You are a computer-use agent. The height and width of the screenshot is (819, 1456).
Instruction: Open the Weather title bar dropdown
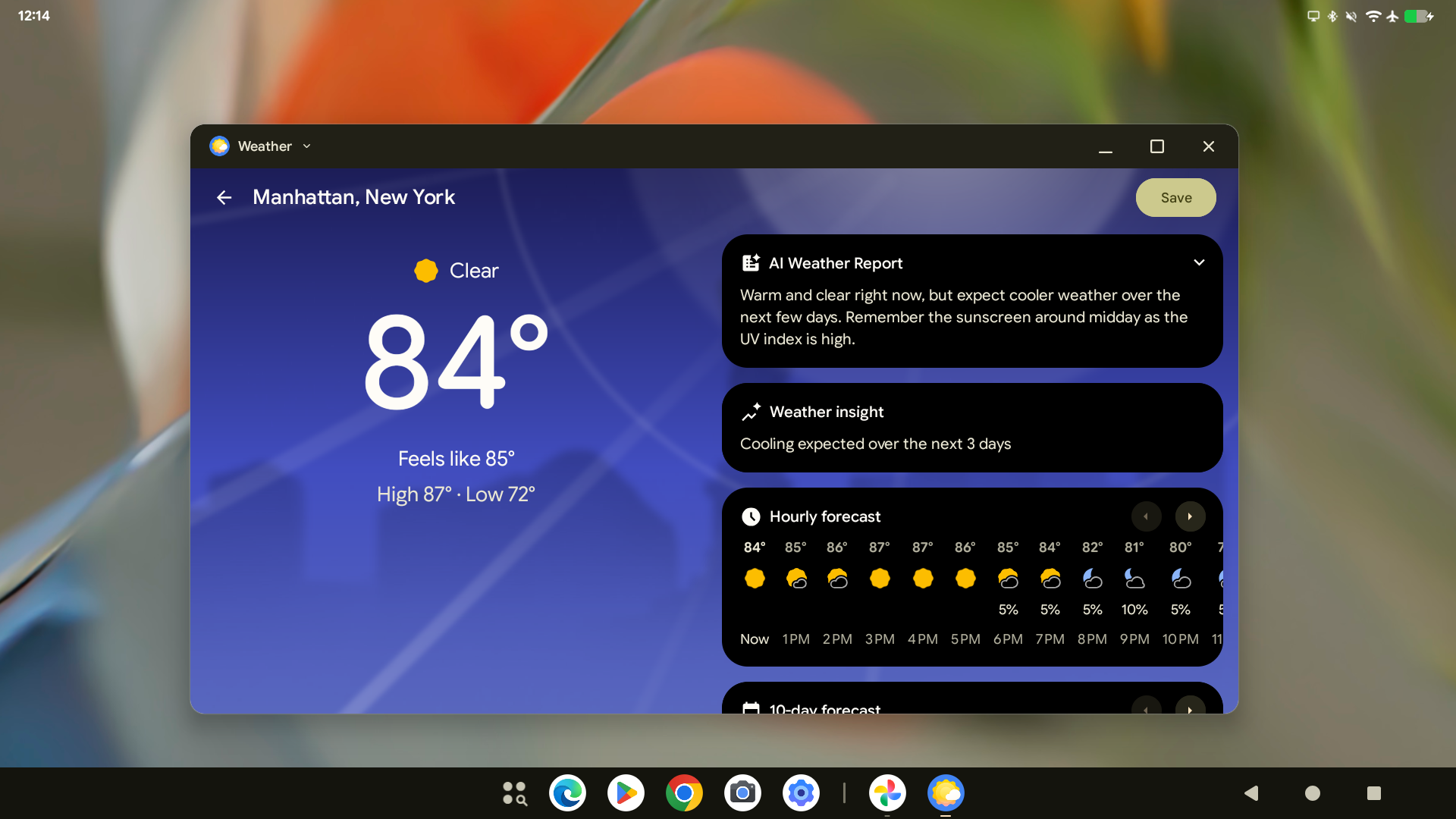306,146
